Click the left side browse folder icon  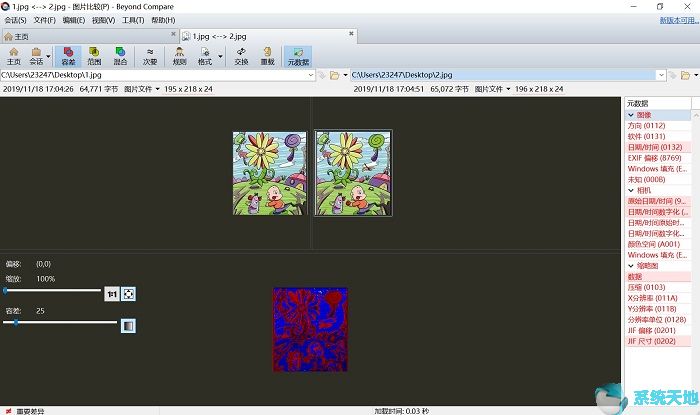tap(334, 75)
